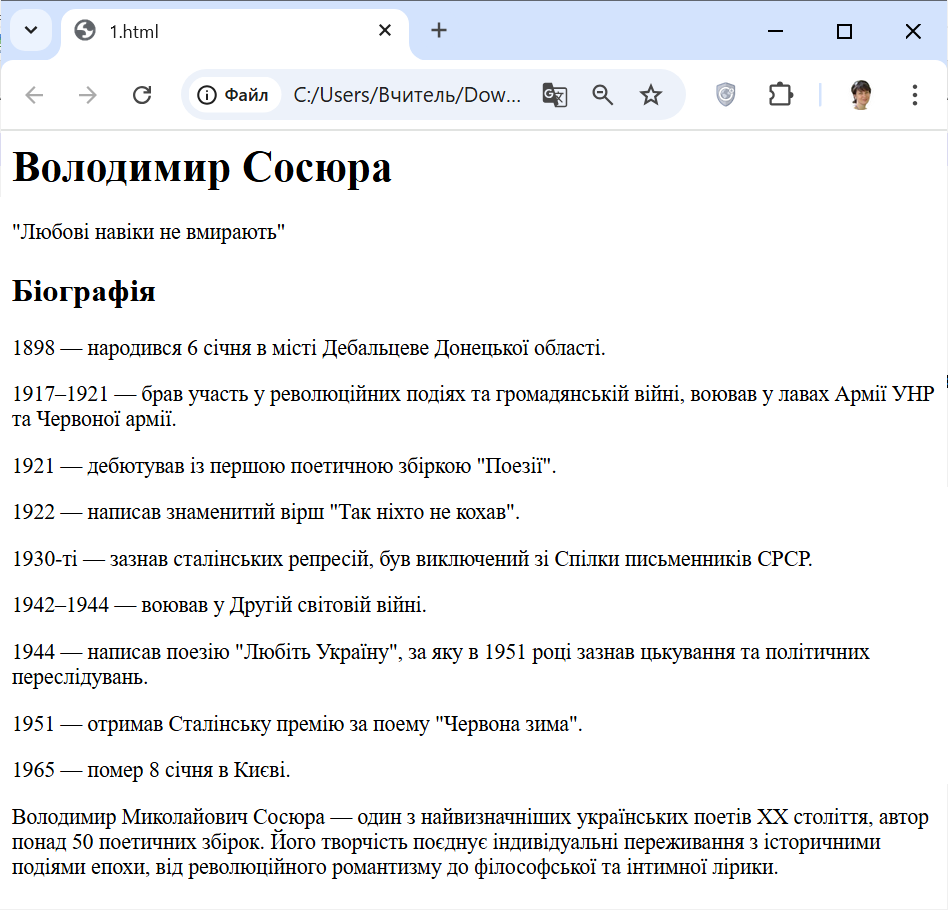The width and height of the screenshot is (948, 910).
Task: Click the quote "Любові навіки не вмирають"
Action: click(149, 232)
